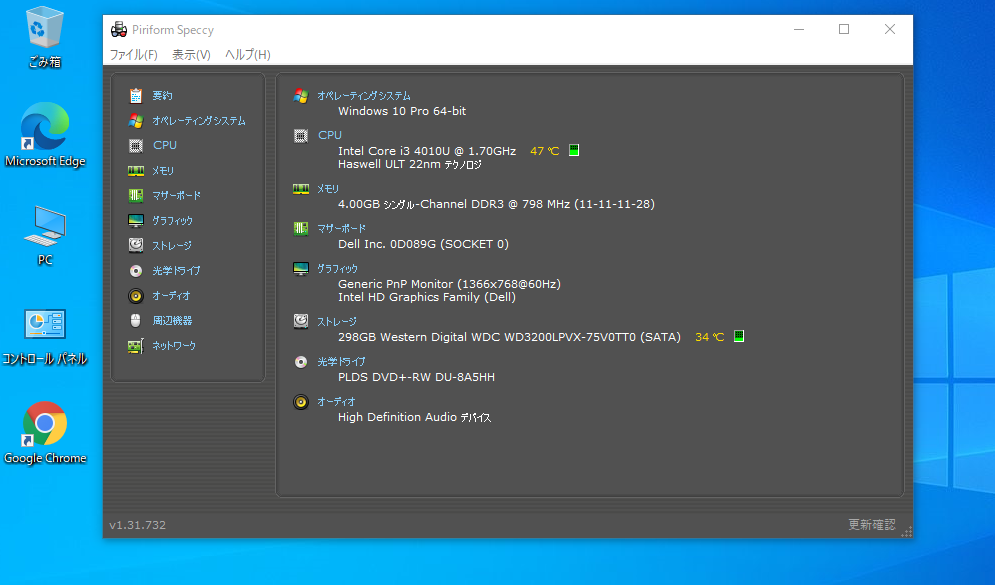
Task: Click Windows 10 Pro 64-bit text
Action: [x=402, y=111]
